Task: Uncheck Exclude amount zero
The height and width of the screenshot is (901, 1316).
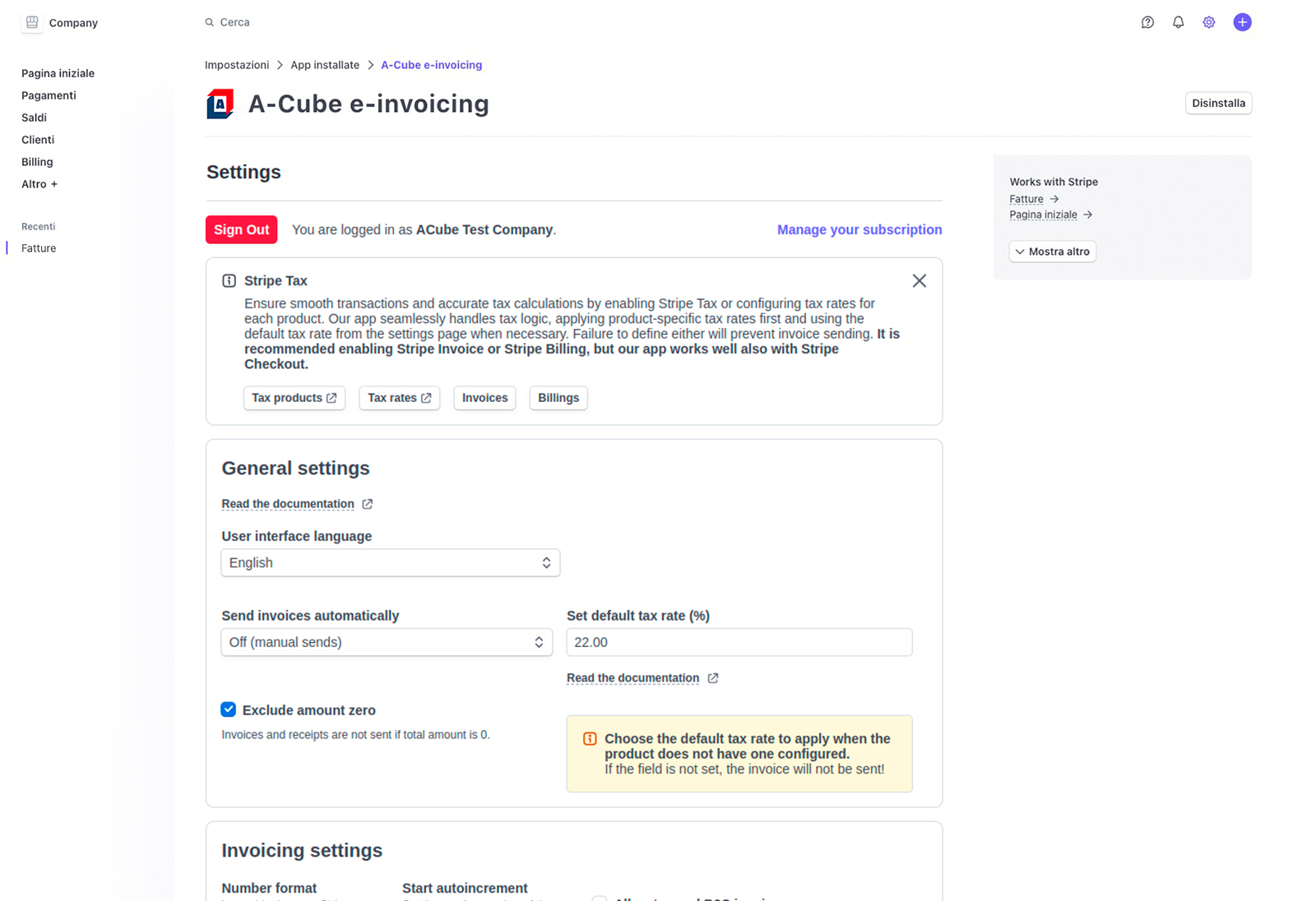Action: [228, 709]
